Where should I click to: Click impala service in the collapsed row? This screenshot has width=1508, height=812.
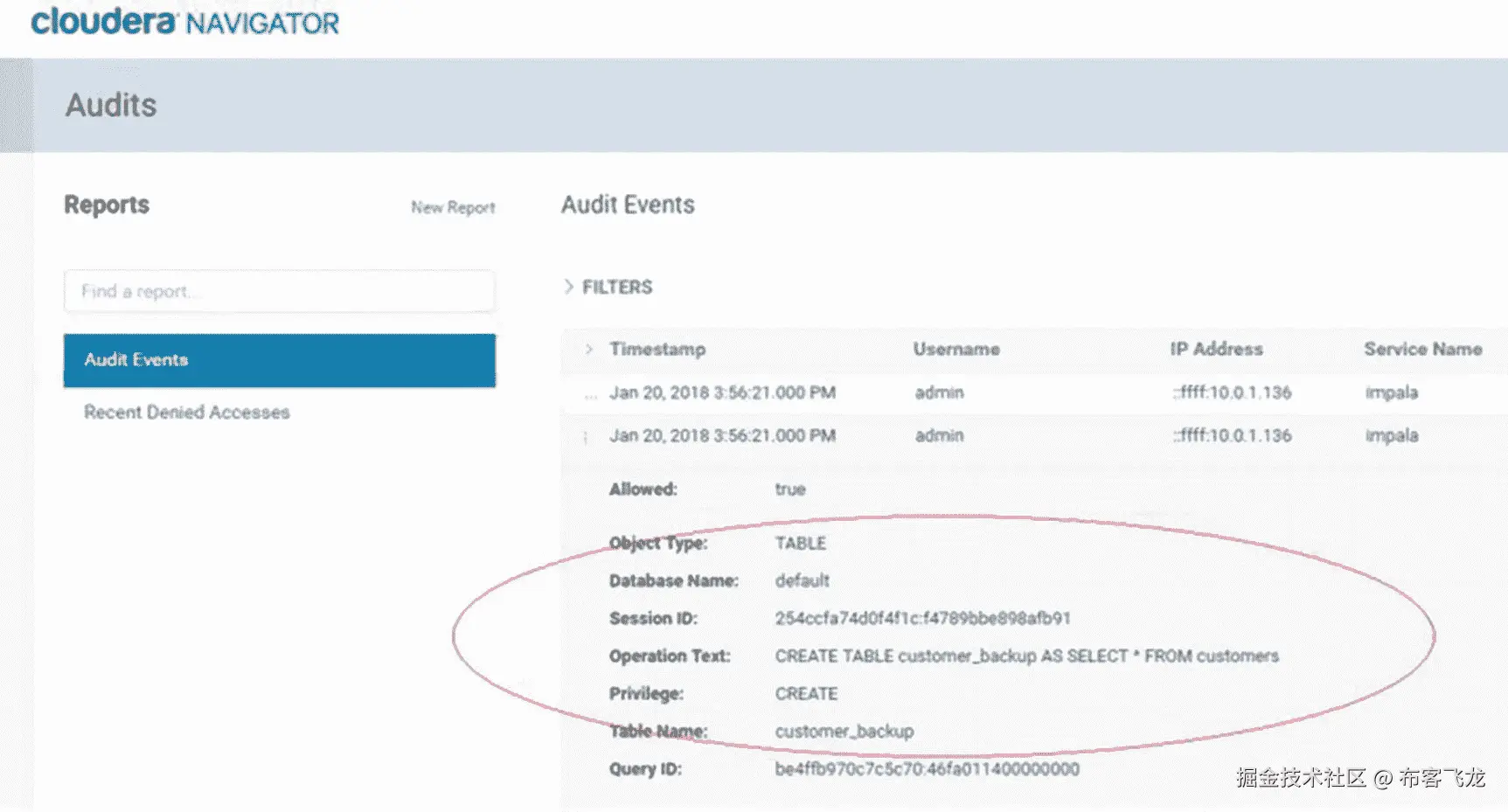[1392, 393]
